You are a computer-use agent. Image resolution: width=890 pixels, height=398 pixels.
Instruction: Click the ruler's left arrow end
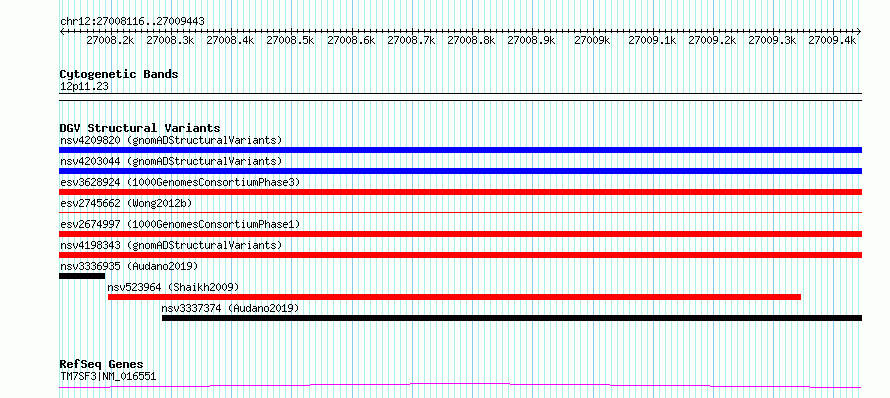[62, 31]
